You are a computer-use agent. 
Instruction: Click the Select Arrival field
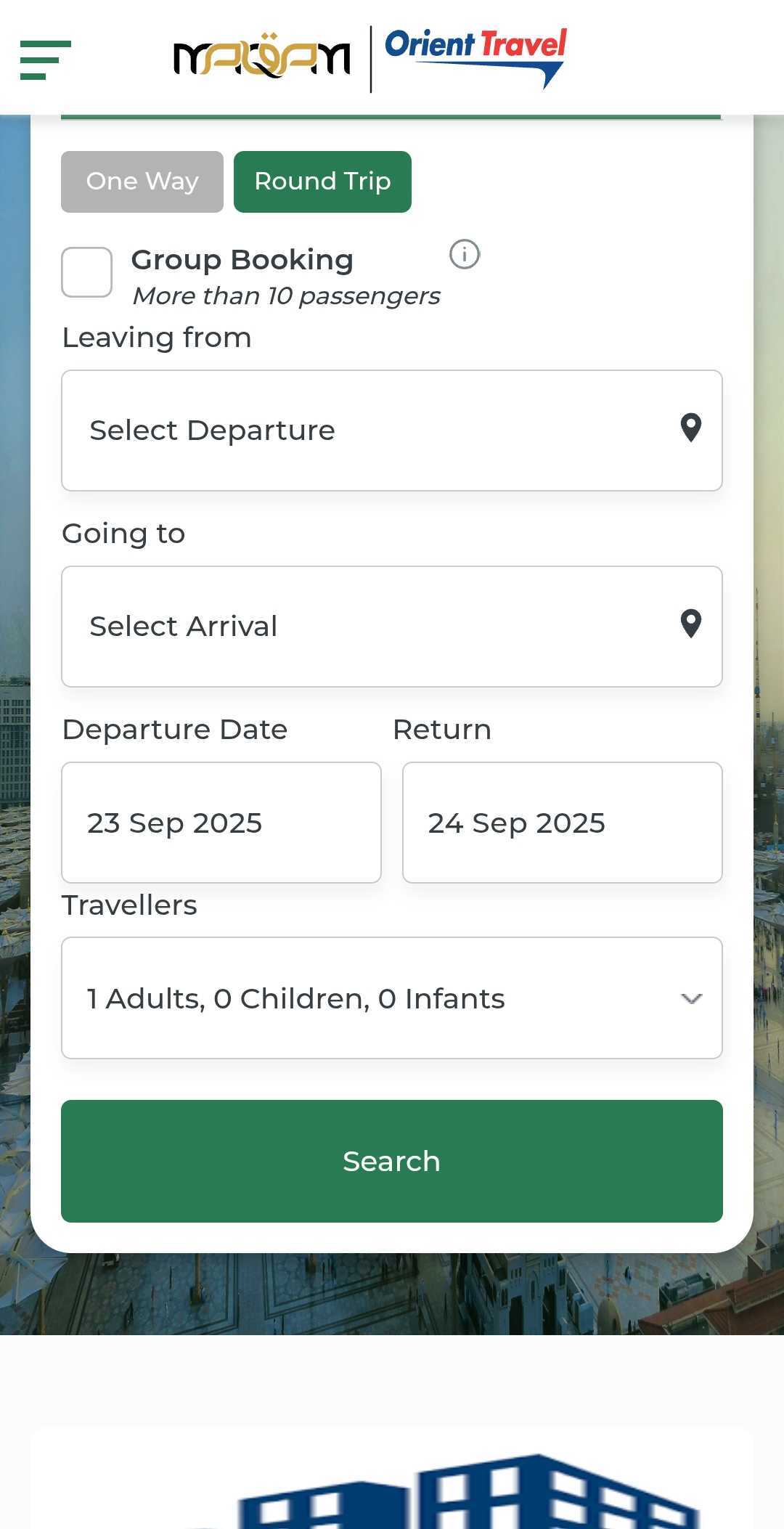363,627
